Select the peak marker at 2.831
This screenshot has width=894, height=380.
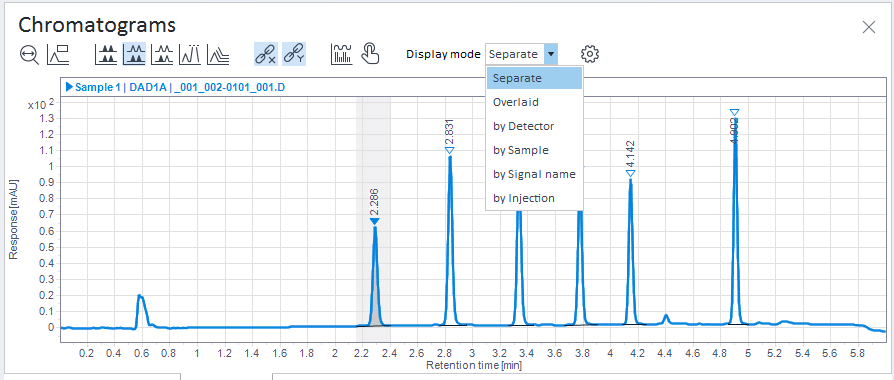coord(449,150)
